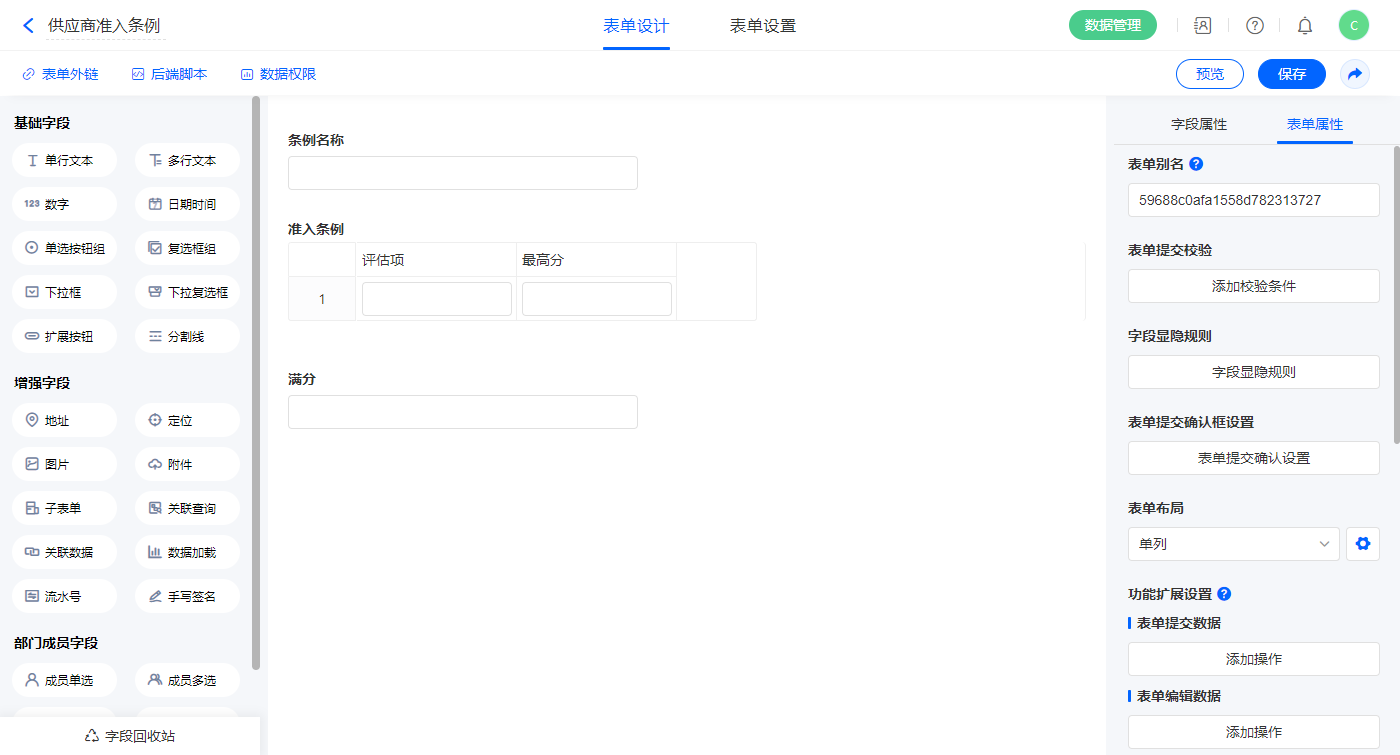
Task: Click the back arrow beside 供应商准入条例
Action: (28, 26)
